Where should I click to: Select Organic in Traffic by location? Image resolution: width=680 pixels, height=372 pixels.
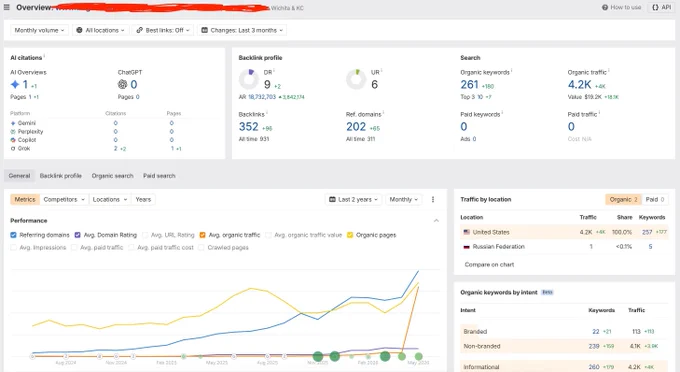click(x=623, y=199)
